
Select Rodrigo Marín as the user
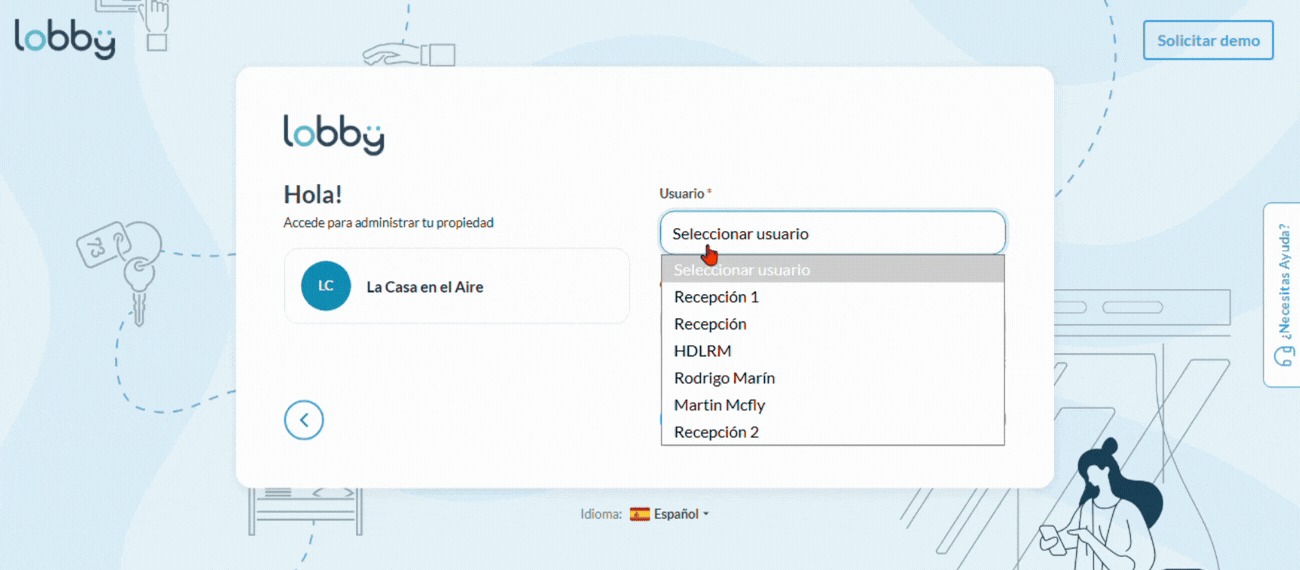(724, 378)
